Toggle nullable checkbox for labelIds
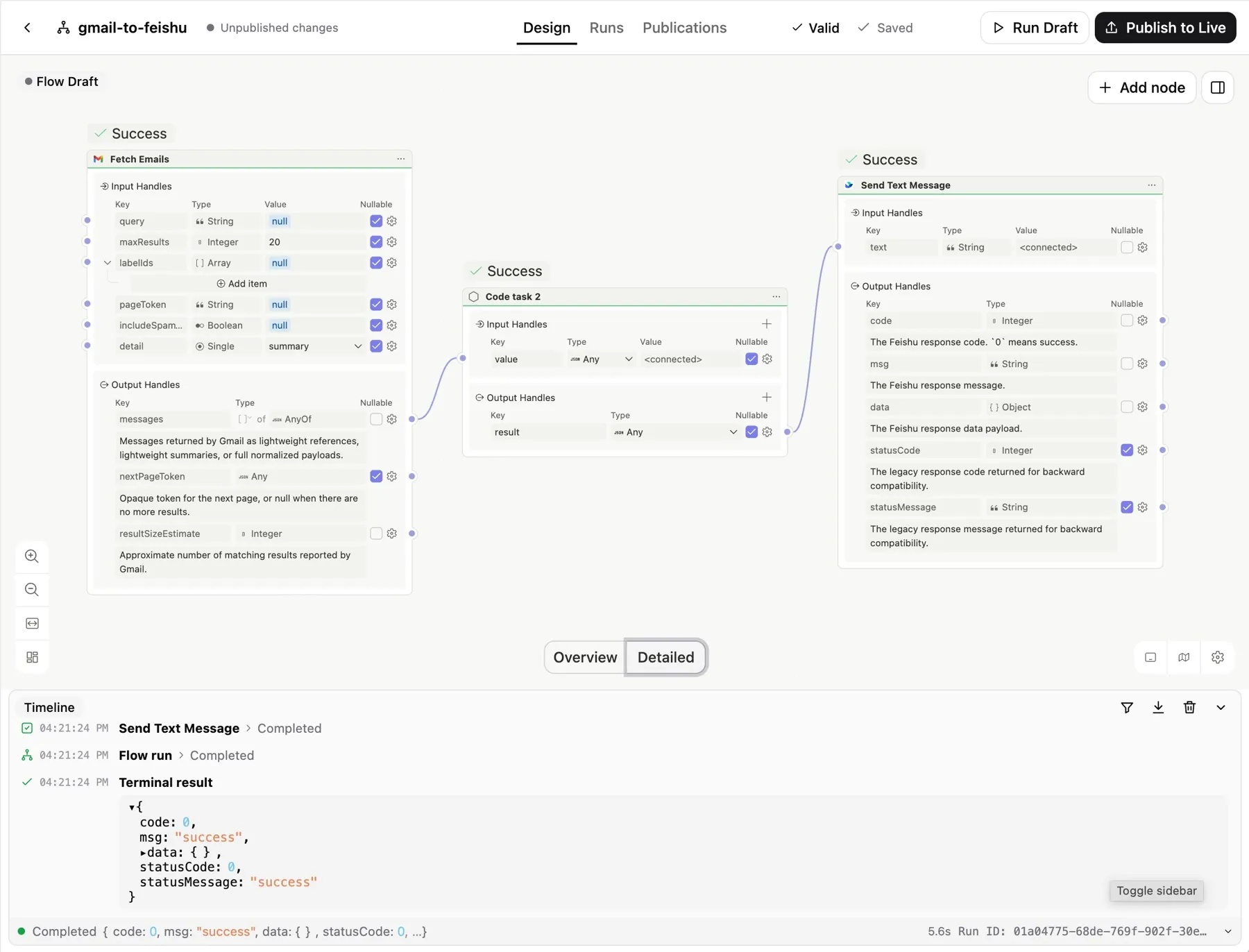Image resolution: width=1249 pixels, height=952 pixels. (x=376, y=263)
